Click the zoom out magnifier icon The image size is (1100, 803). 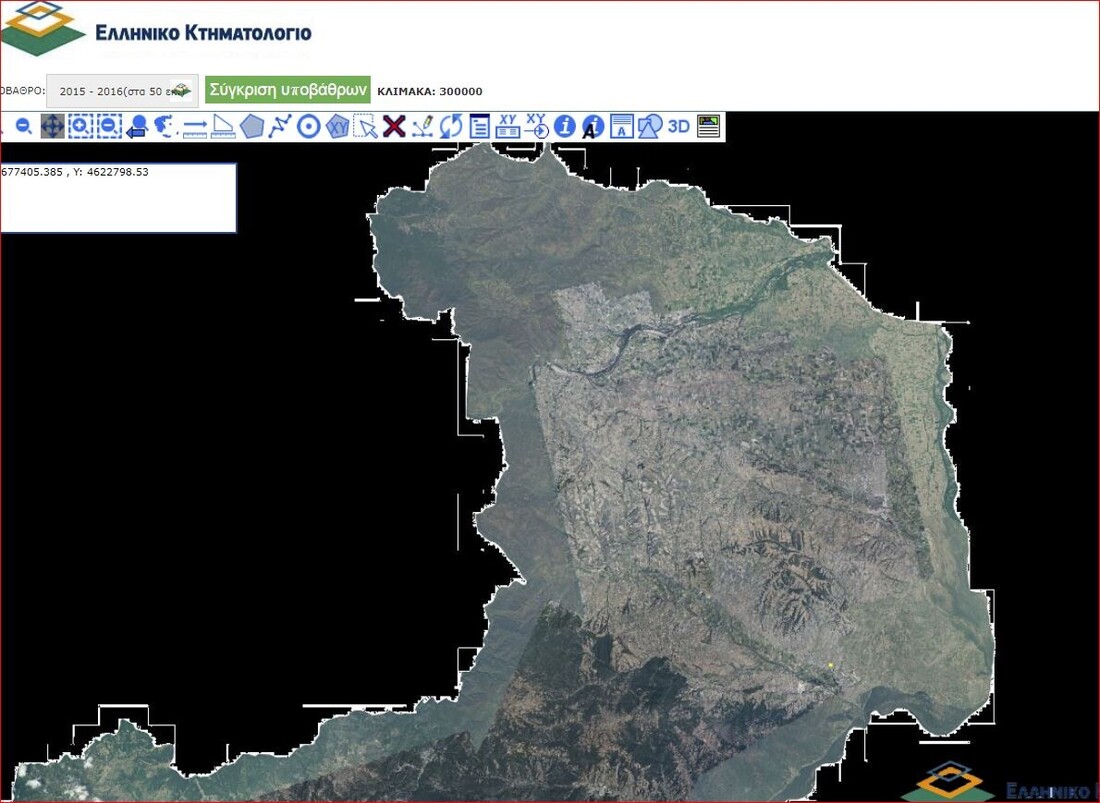(x=24, y=127)
